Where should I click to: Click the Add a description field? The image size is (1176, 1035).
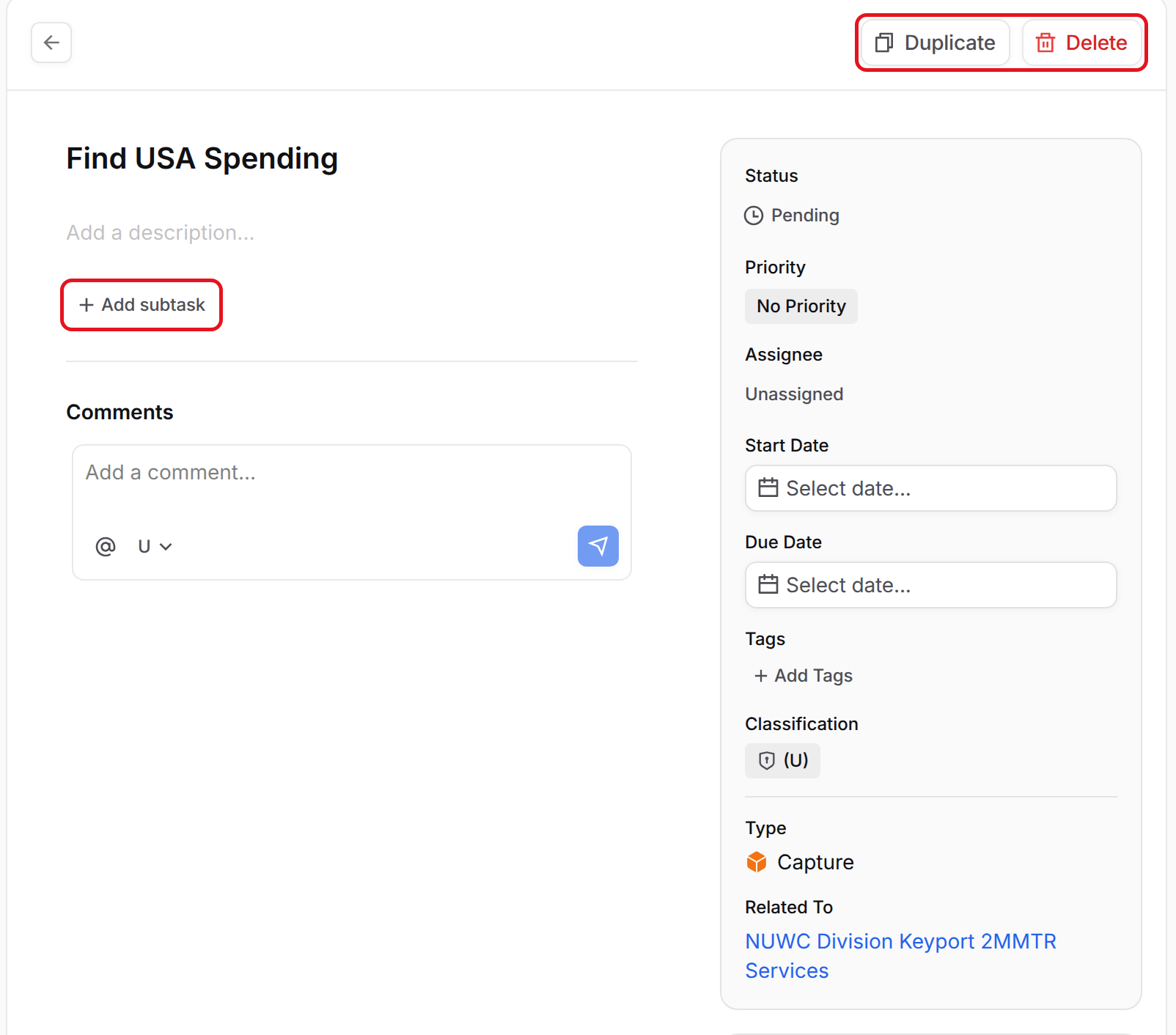[x=161, y=232]
